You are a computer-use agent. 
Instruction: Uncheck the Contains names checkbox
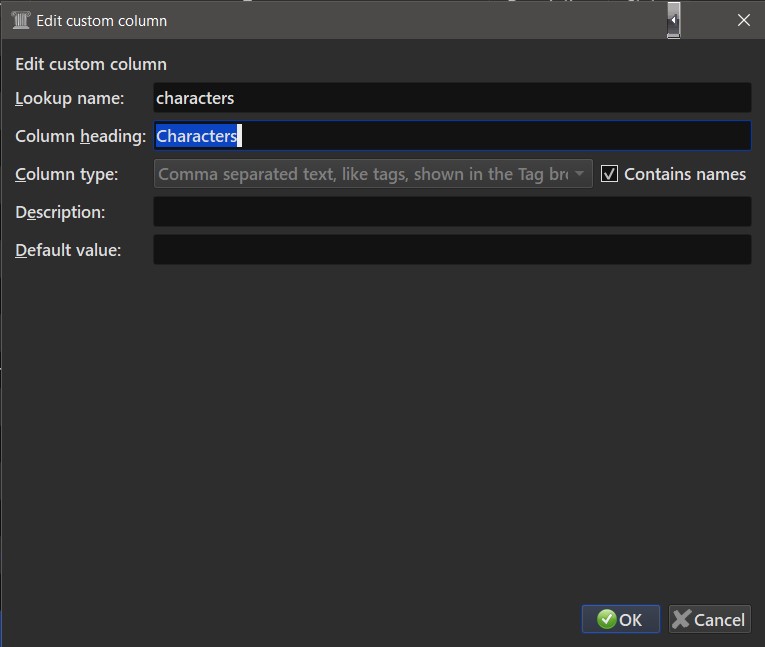click(609, 174)
